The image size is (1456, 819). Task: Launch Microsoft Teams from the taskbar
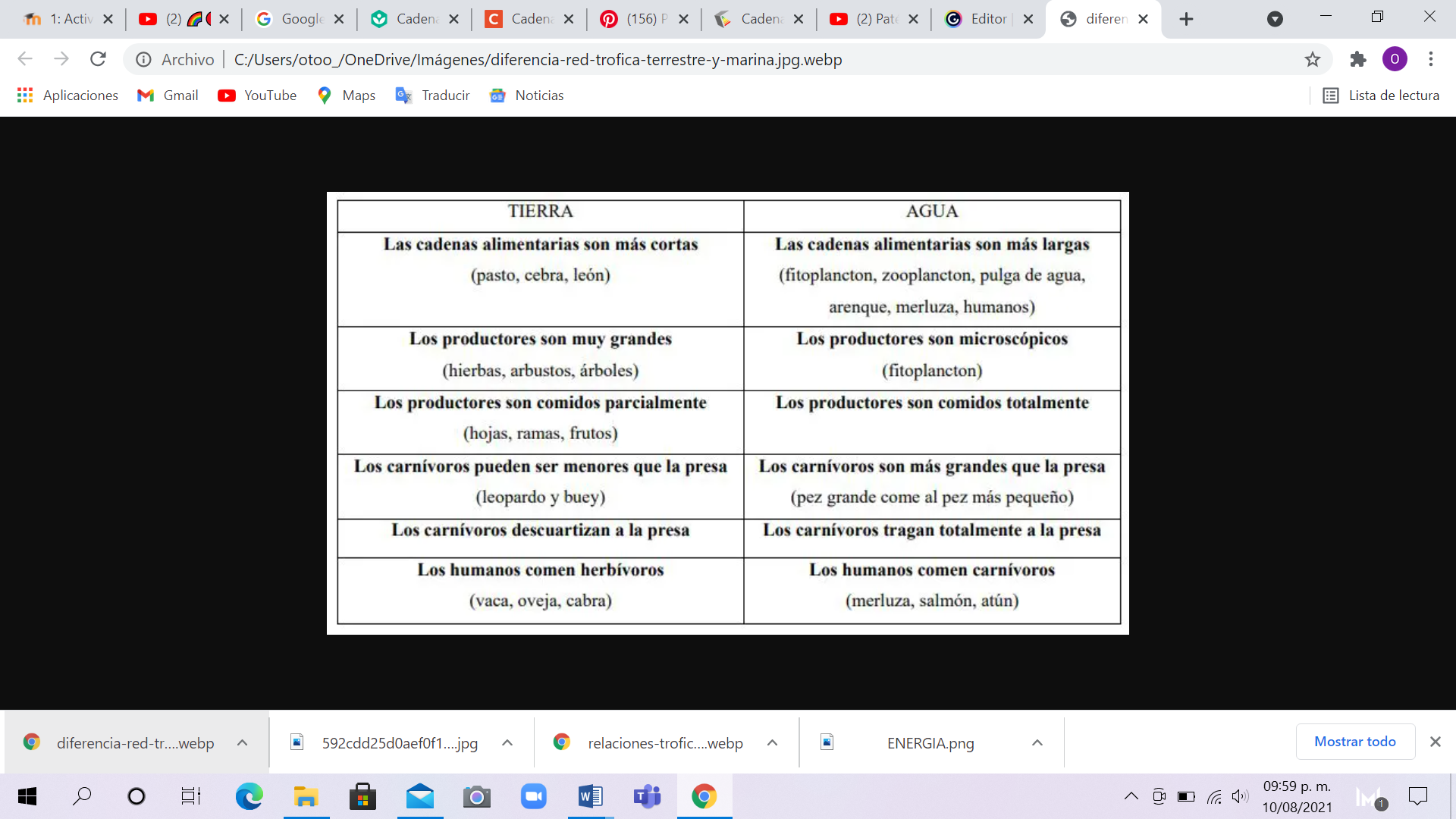click(x=647, y=796)
